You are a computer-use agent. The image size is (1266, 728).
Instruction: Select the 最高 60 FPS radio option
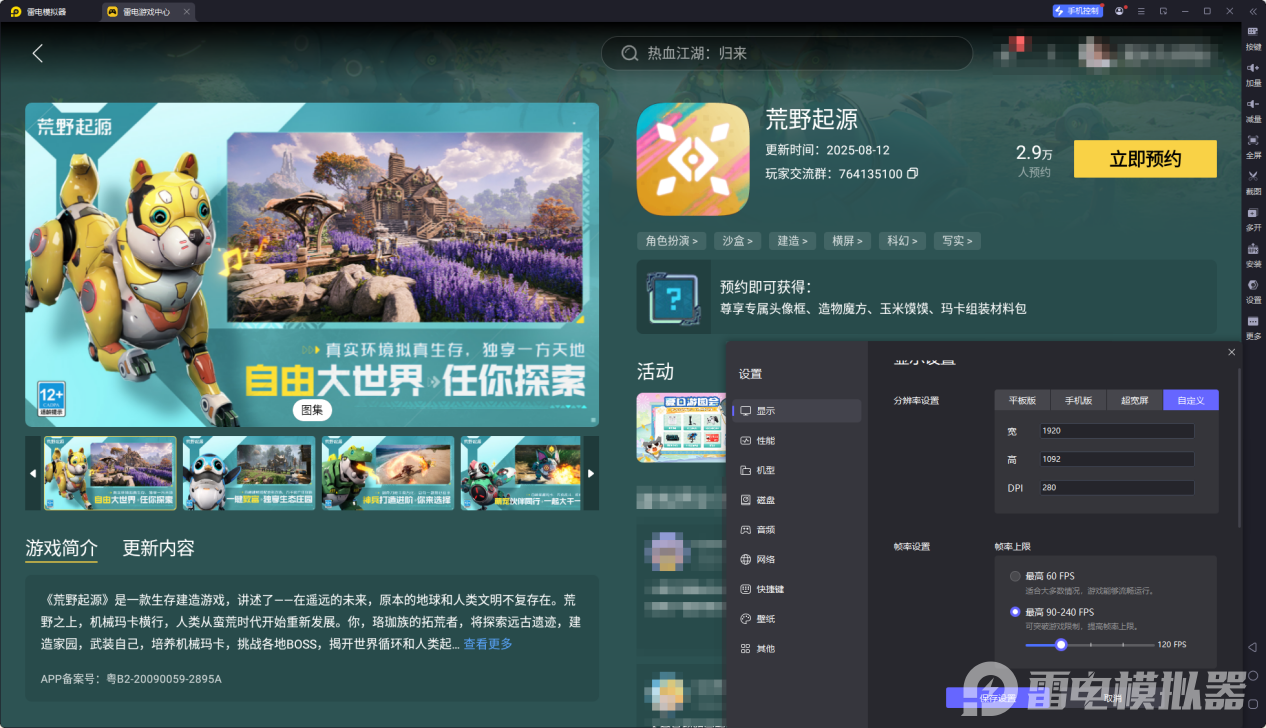[1015, 576]
